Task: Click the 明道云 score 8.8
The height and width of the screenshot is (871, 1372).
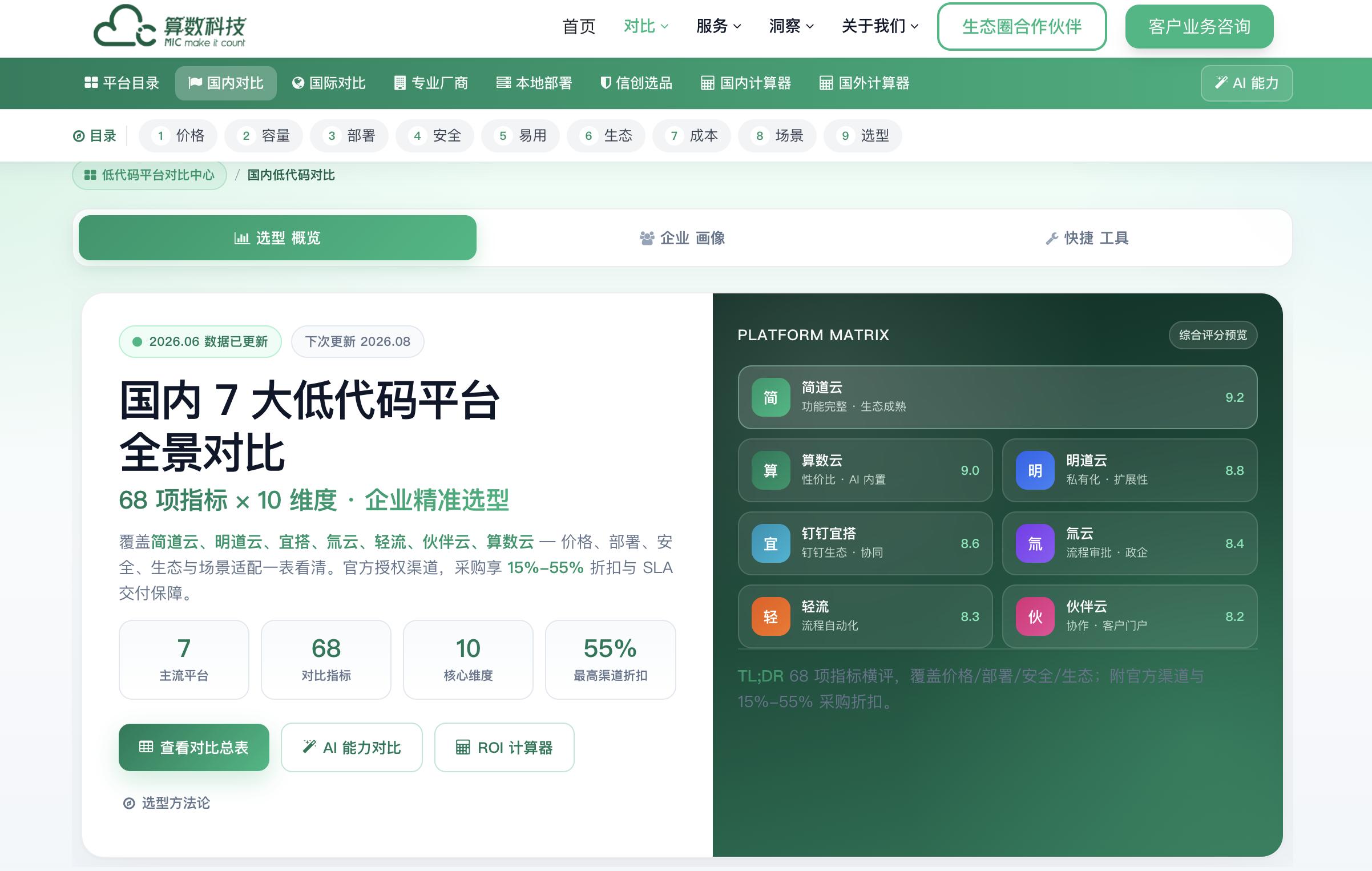Action: coord(1234,470)
